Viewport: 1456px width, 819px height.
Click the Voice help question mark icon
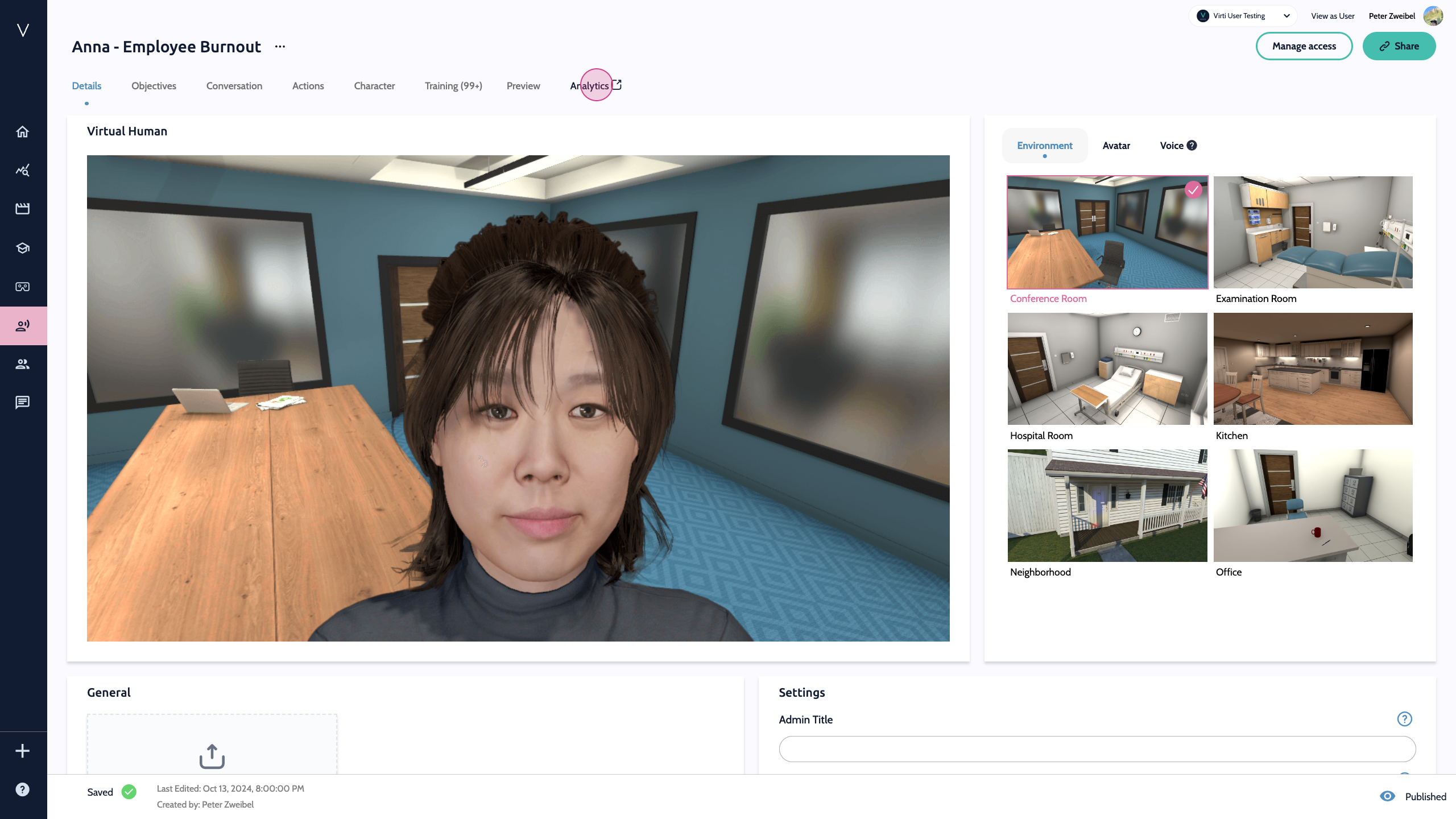coord(1192,146)
